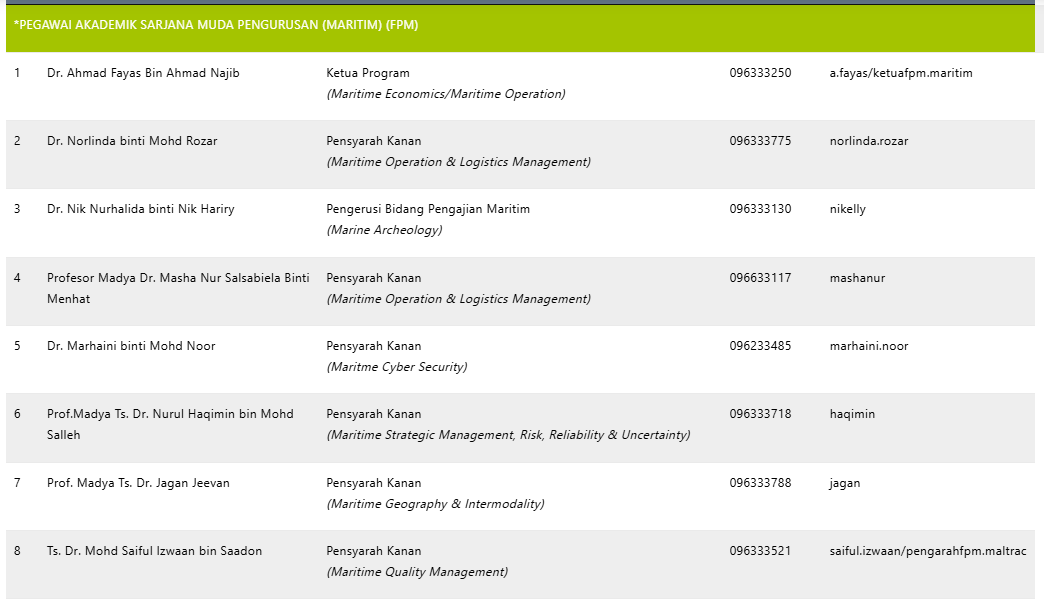The width and height of the screenshot is (1044, 605).
Task: Click the email norlinda.rozar
Action: point(868,141)
